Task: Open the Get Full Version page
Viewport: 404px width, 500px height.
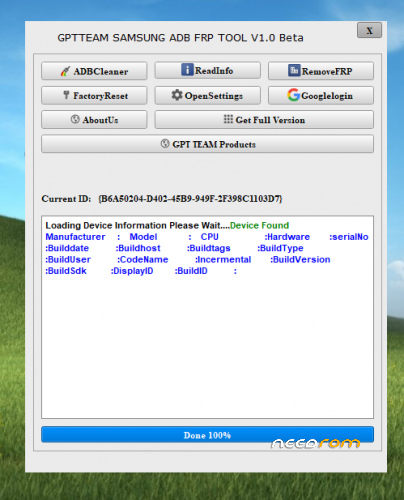Action: (264, 120)
